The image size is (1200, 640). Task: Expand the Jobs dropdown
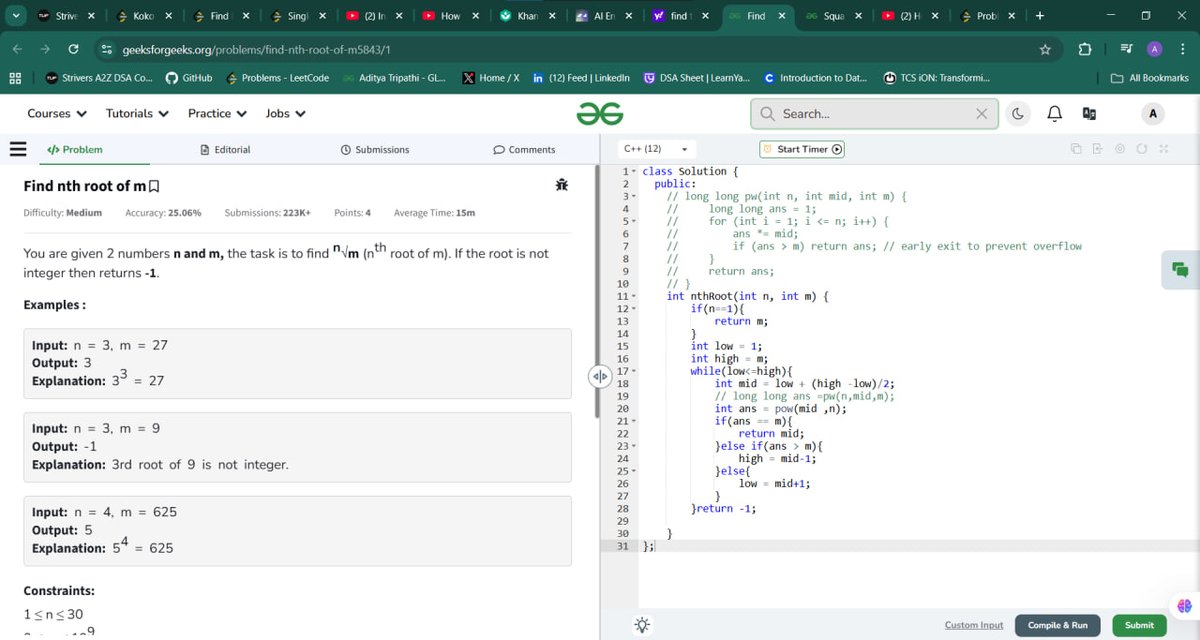(x=286, y=114)
